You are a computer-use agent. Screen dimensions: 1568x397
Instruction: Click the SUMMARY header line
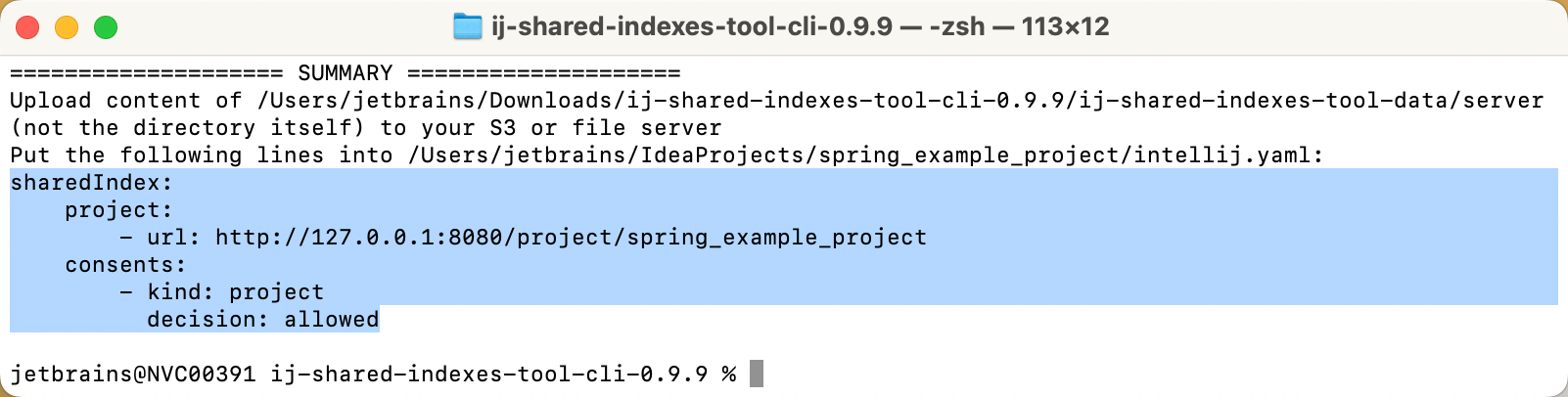tap(345, 73)
